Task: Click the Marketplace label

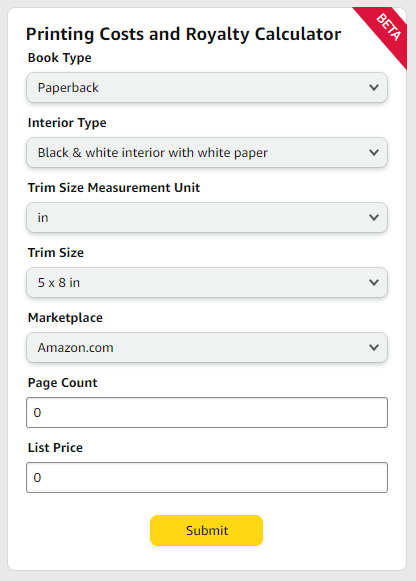Action: click(65, 318)
